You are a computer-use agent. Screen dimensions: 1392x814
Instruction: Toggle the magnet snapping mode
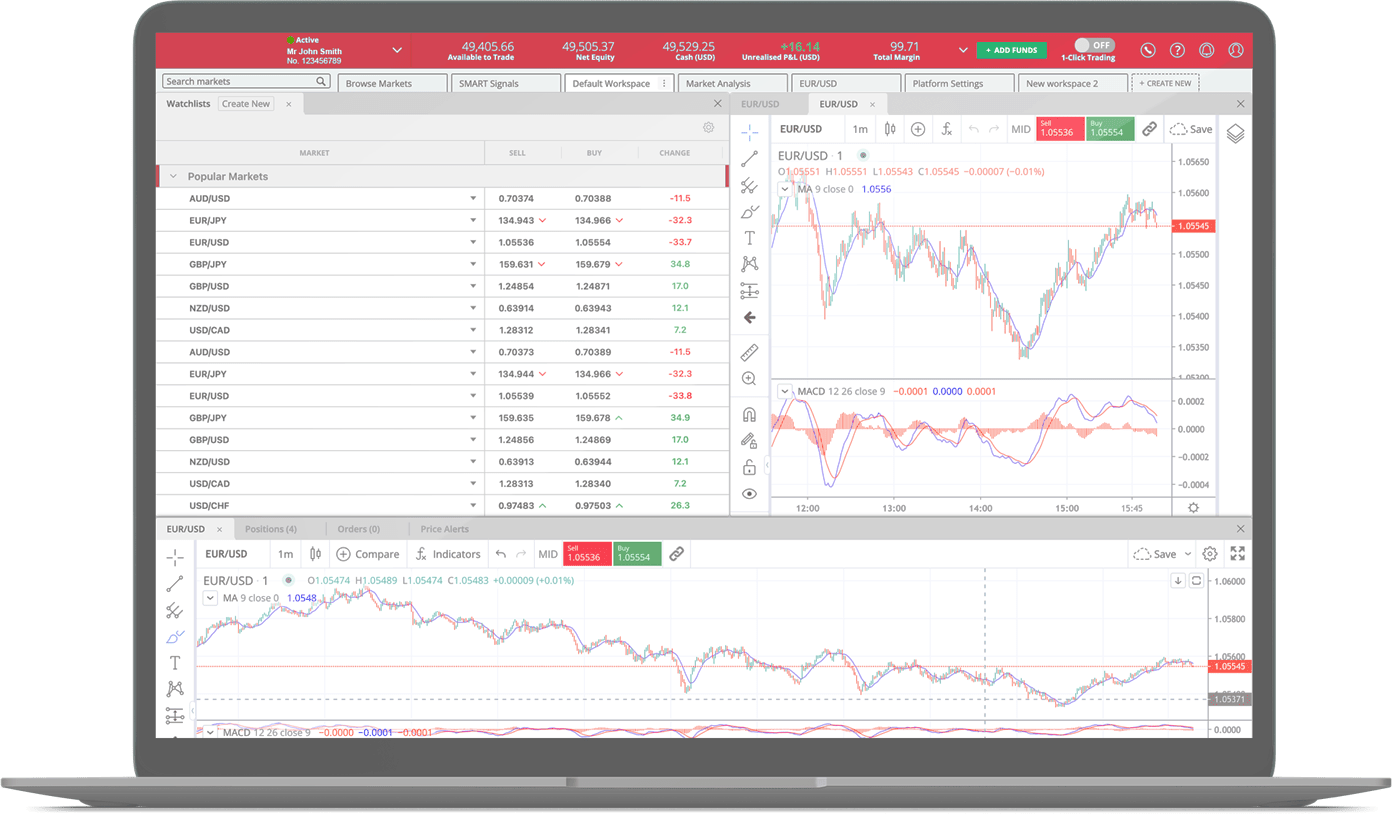750,413
